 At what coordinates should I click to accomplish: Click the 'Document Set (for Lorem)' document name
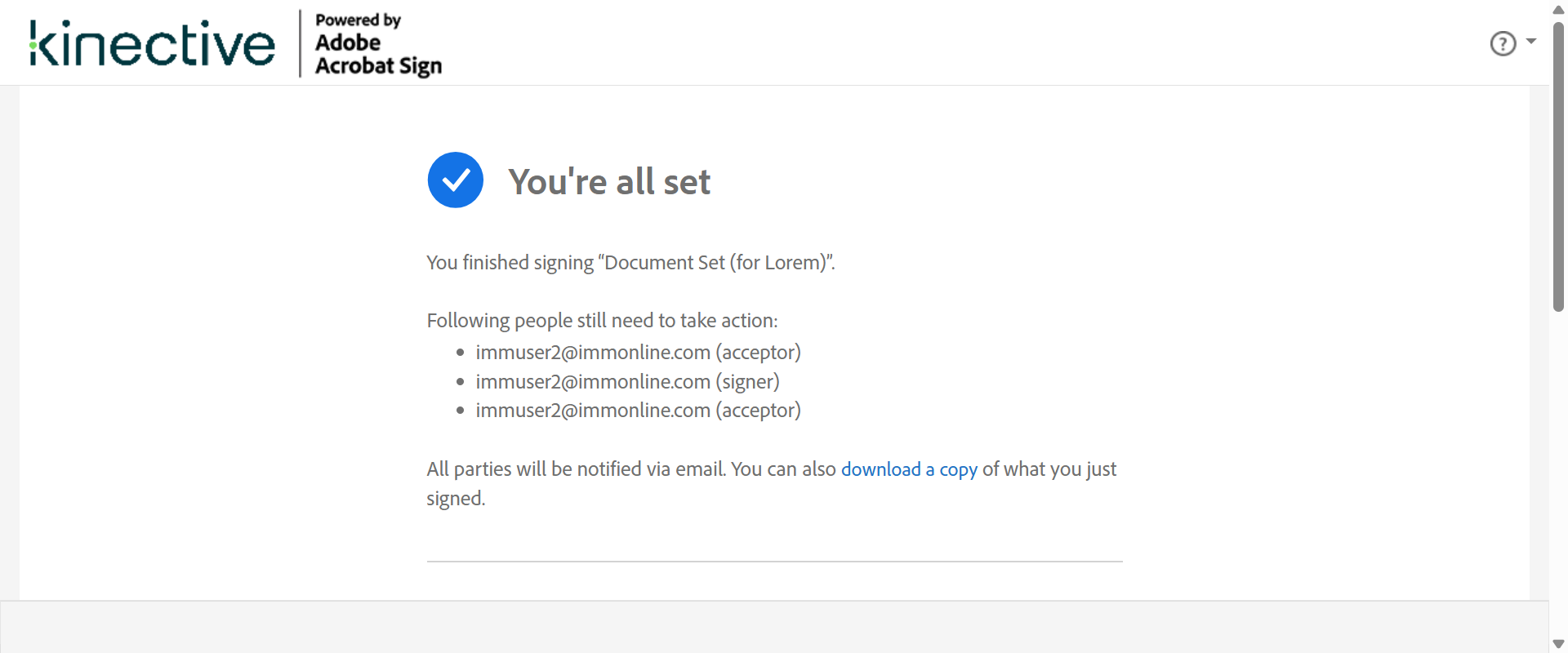pos(715,263)
